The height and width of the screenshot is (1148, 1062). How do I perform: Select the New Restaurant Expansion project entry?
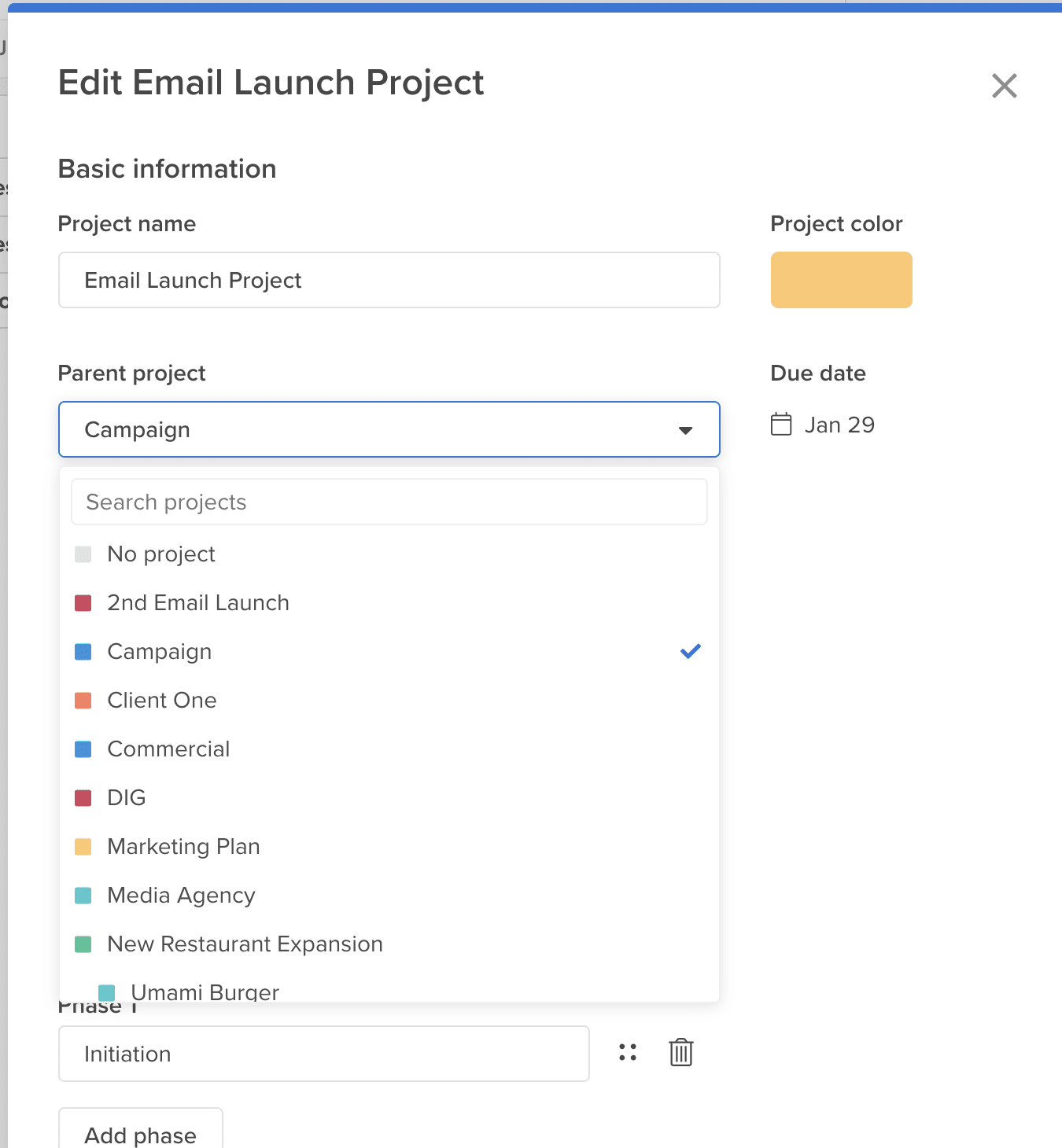pyautogui.click(x=245, y=944)
